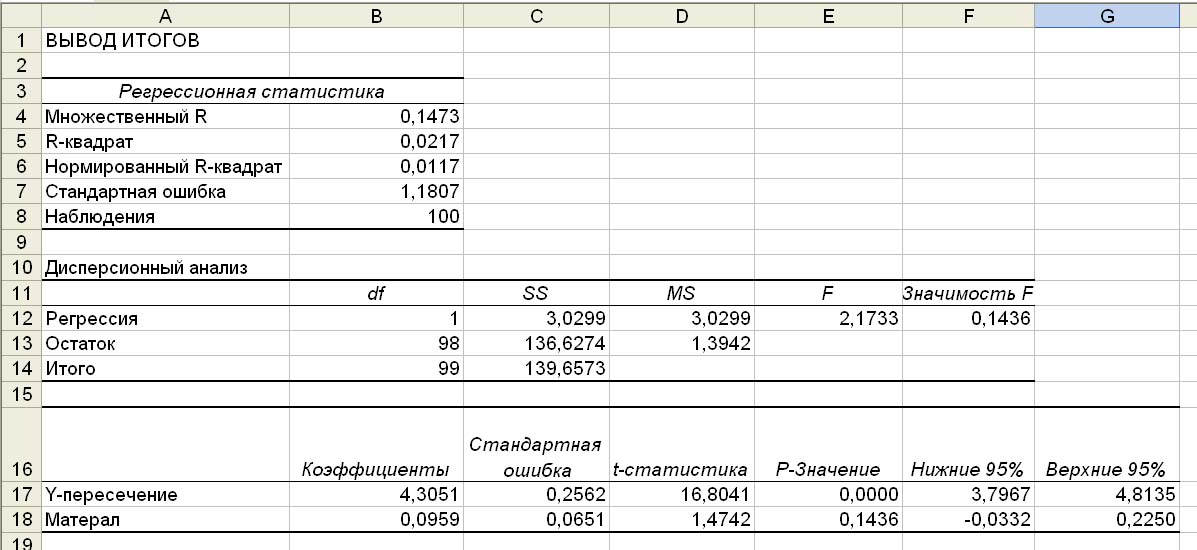This screenshot has width=1197, height=550.
Task: Select 'Итого' row label
Action: click(166, 368)
